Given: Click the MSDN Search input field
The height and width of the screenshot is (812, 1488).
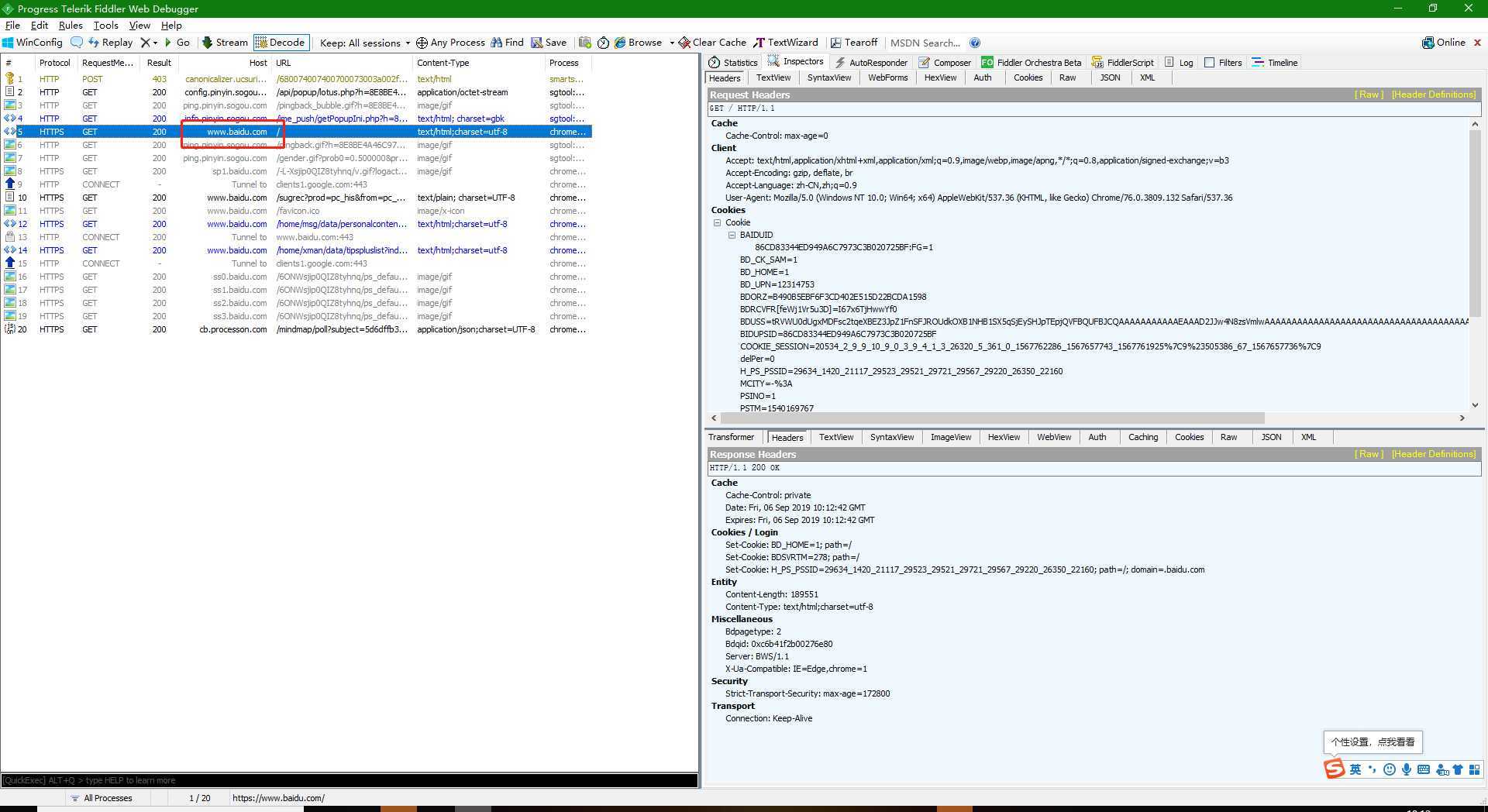Looking at the screenshot, I should pyautogui.click(x=925, y=43).
